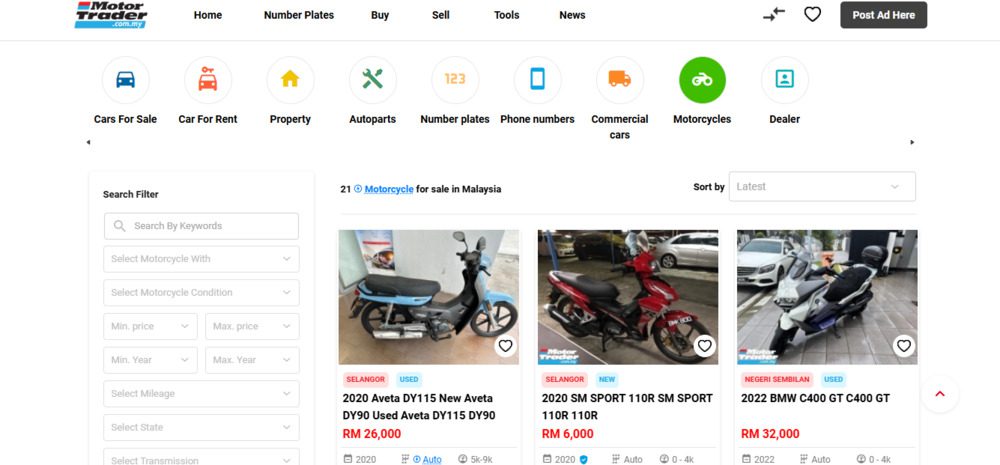Open the Car For Rent category icon

click(208, 80)
